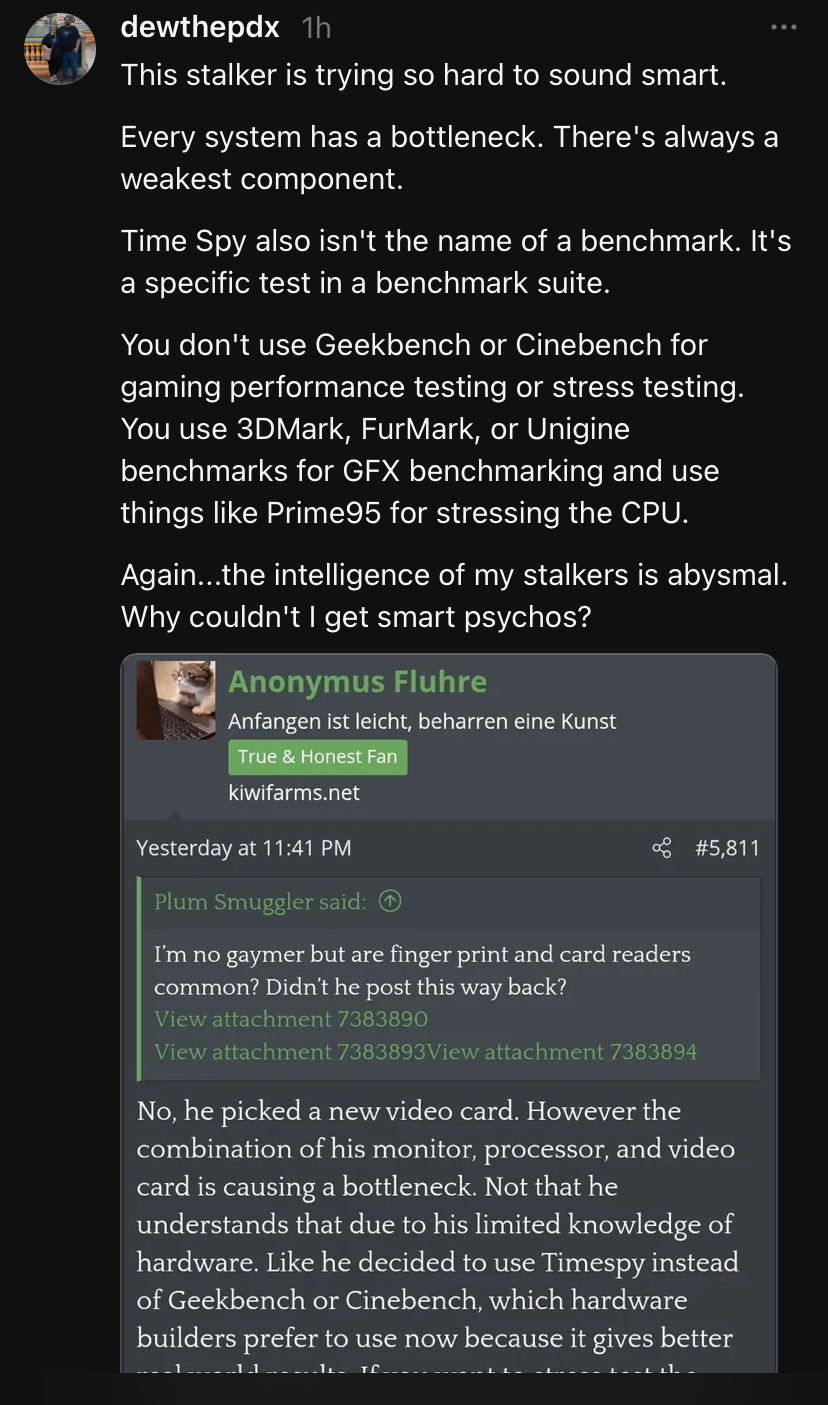The width and height of the screenshot is (828, 1405).
Task: Open post number #5,811 link
Action: 727,848
